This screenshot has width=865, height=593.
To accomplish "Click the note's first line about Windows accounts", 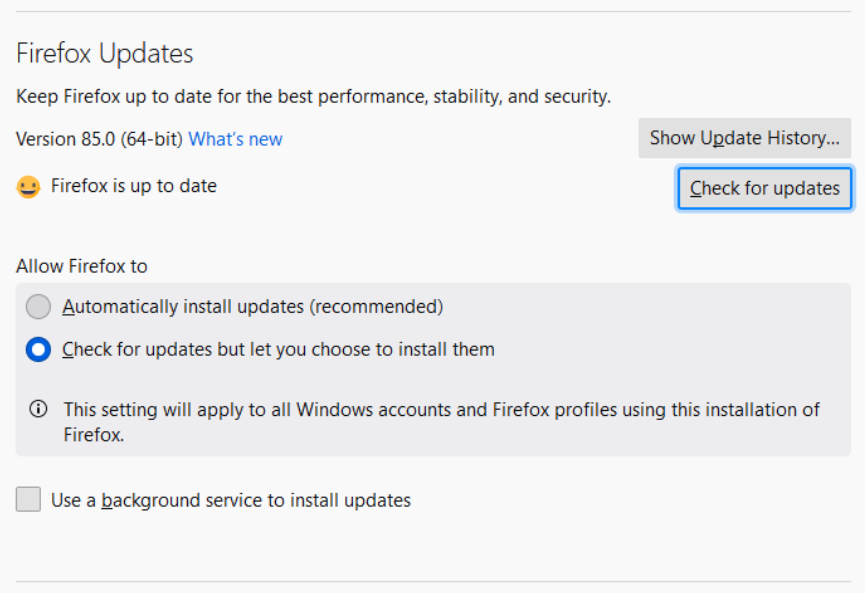I will [x=441, y=409].
